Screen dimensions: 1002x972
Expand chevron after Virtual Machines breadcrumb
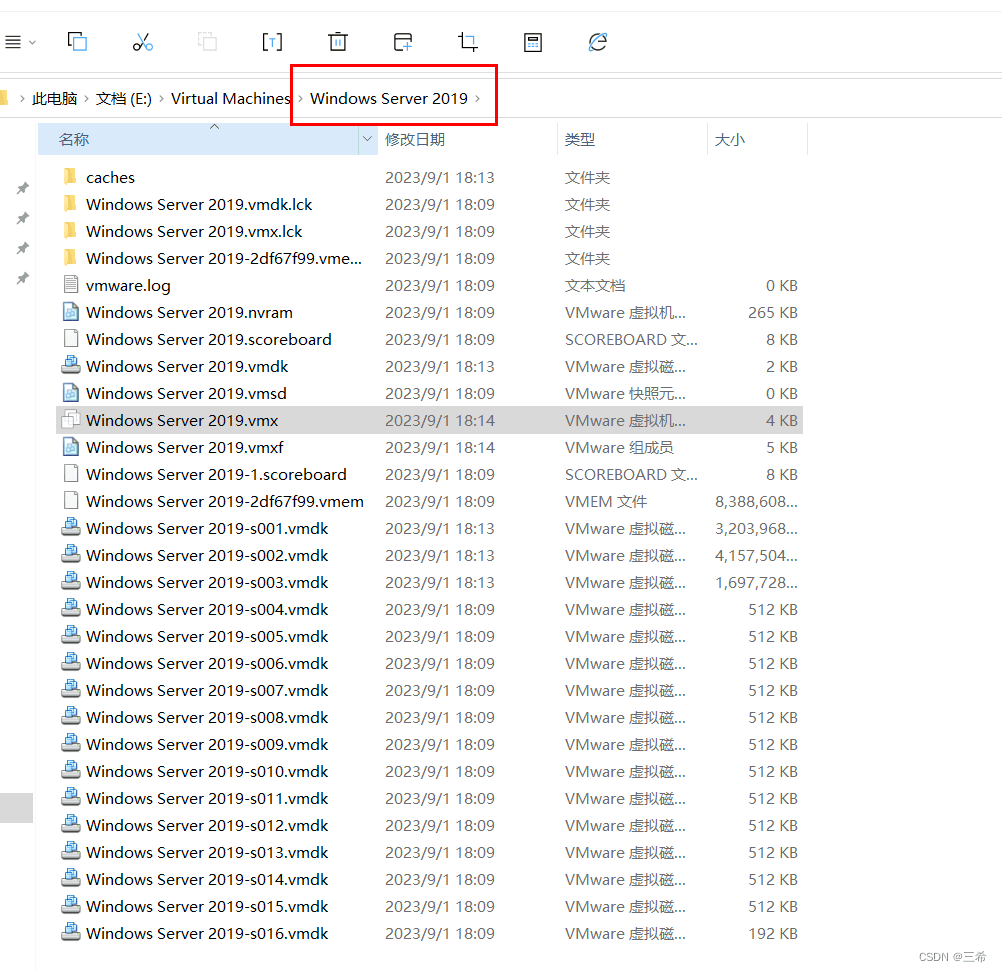(x=300, y=98)
